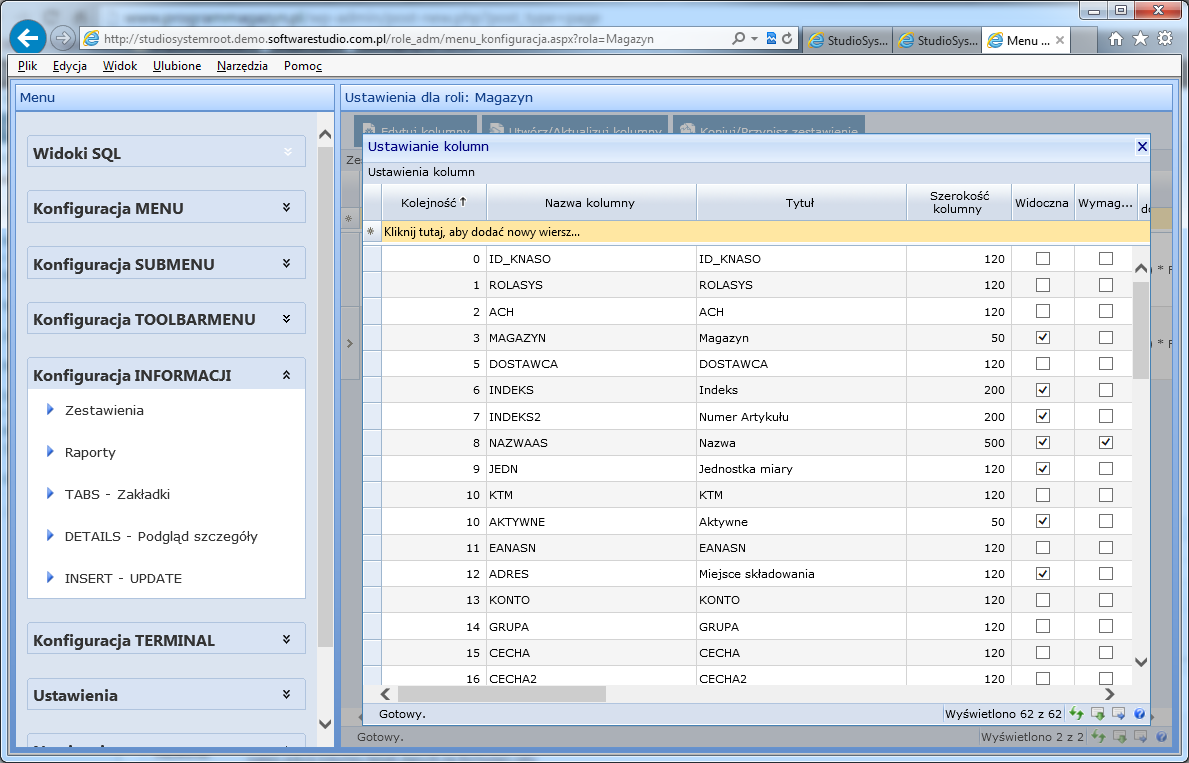Image resolution: width=1189 pixels, height=763 pixels.
Task: Close the 'Menu ...' browser tab
Action: 1060,40
